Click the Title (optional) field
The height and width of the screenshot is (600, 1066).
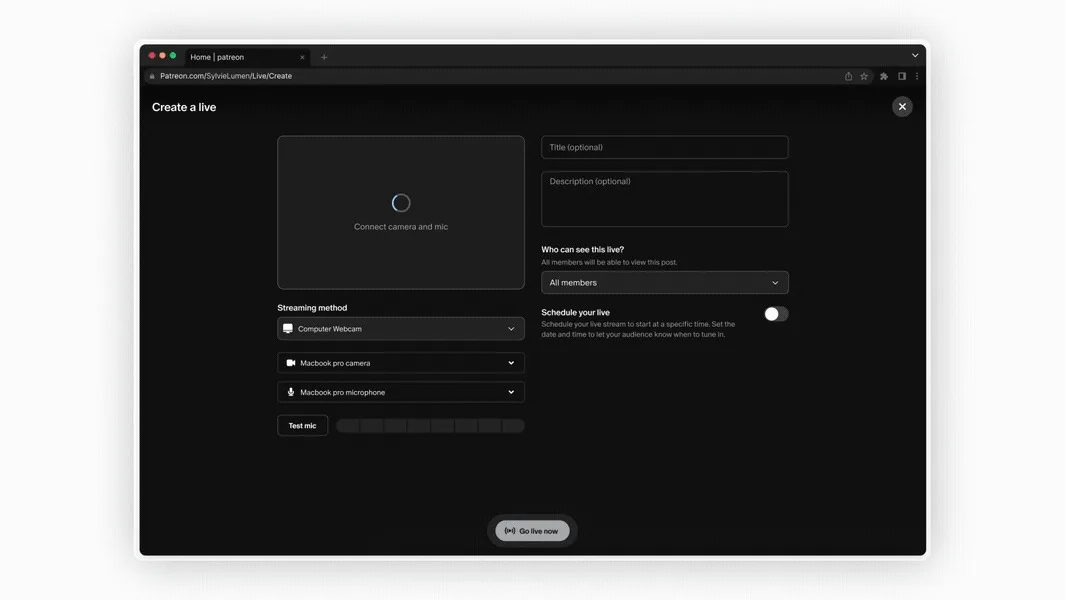click(x=664, y=147)
